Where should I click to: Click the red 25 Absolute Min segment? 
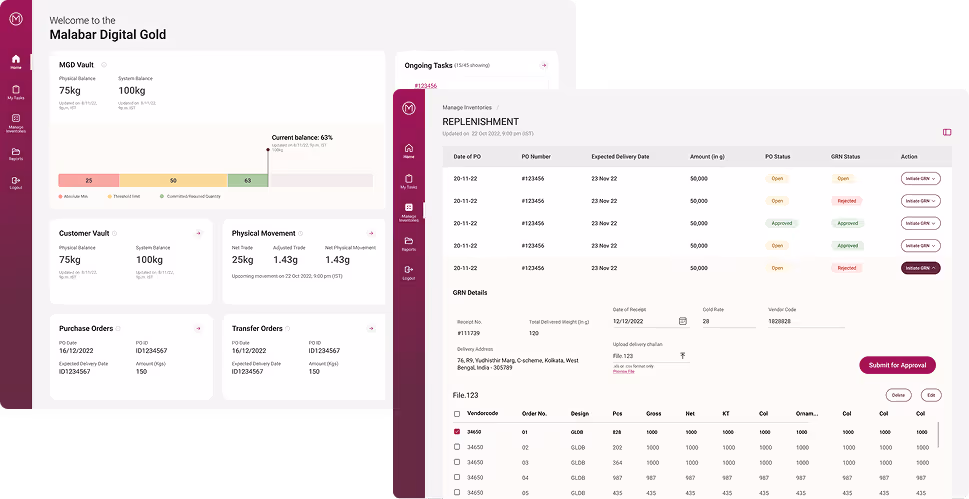(x=88, y=181)
